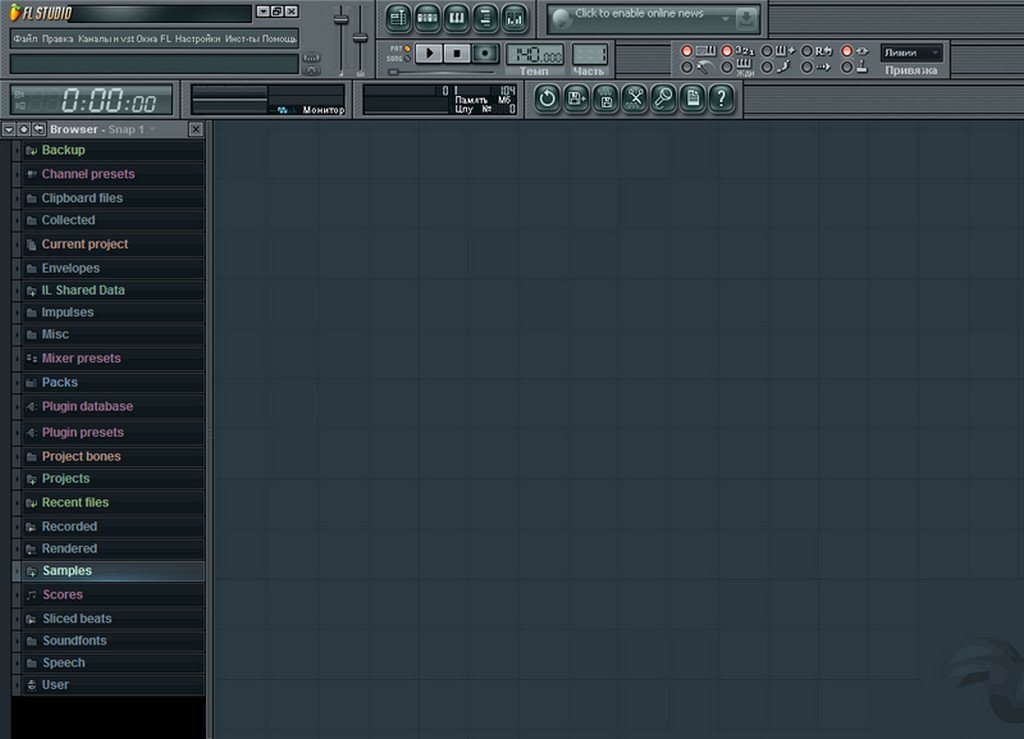1024x739 pixels.
Task: Open the microphone one-click recording icon
Action: 663,98
